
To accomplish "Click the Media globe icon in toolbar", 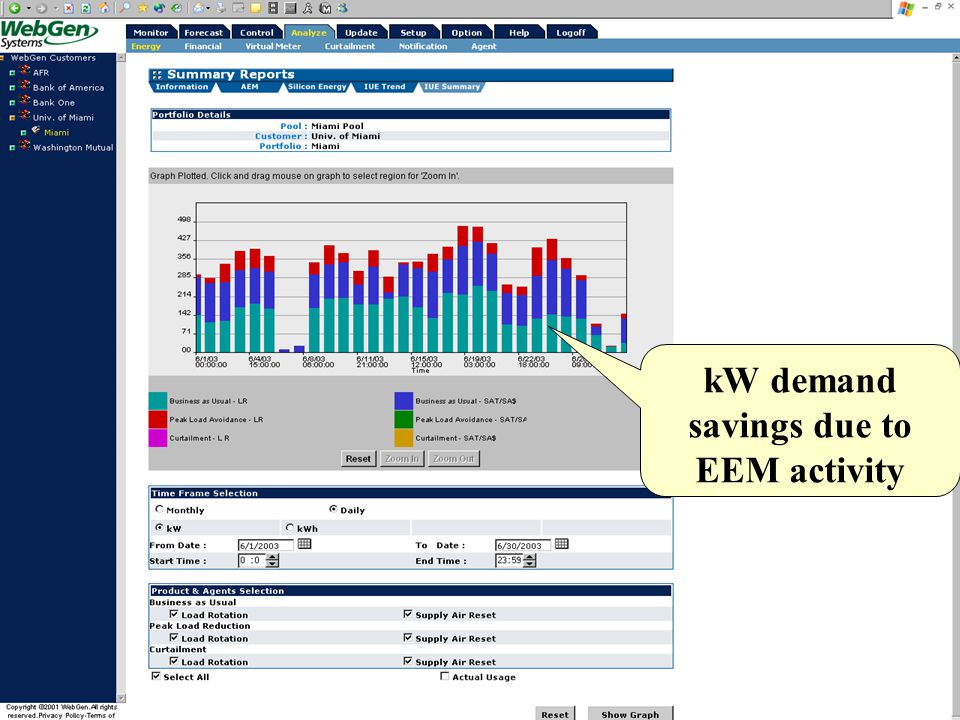I will click(x=160, y=8).
